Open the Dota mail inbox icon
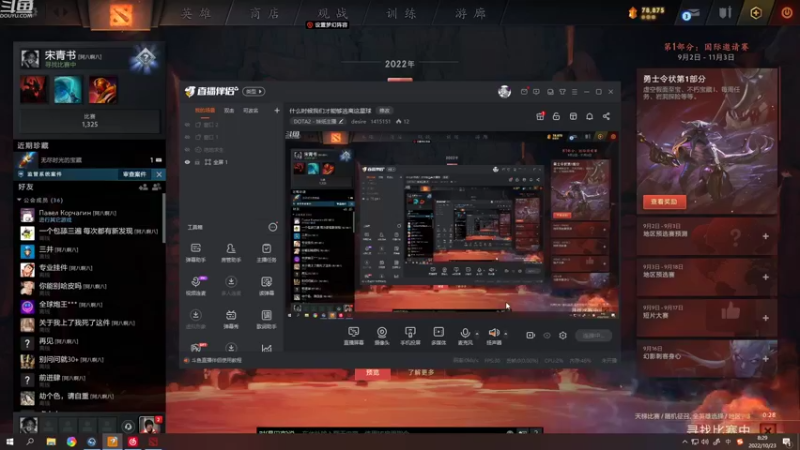This screenshot has width=800, height=450. tap(690, 14)
